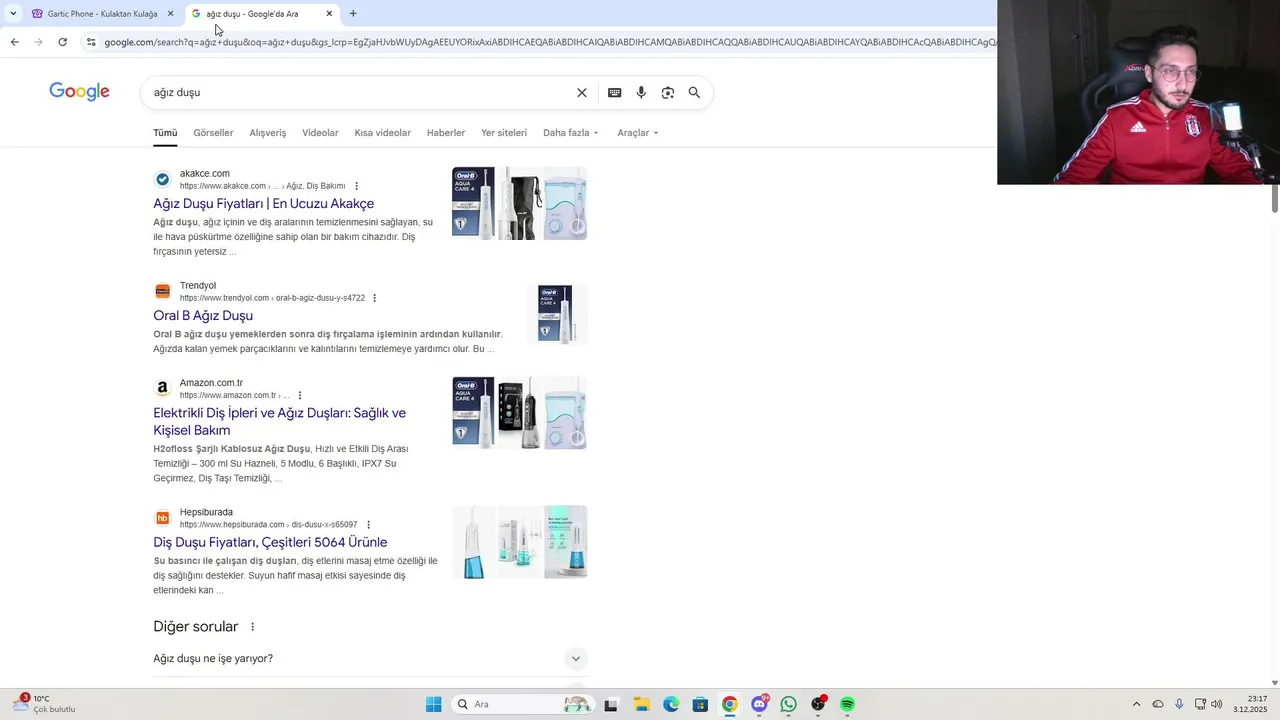Click the akakce.com result product thumbnail
The height and width of the screenshot is (720, 1280).
click(519, 203)
